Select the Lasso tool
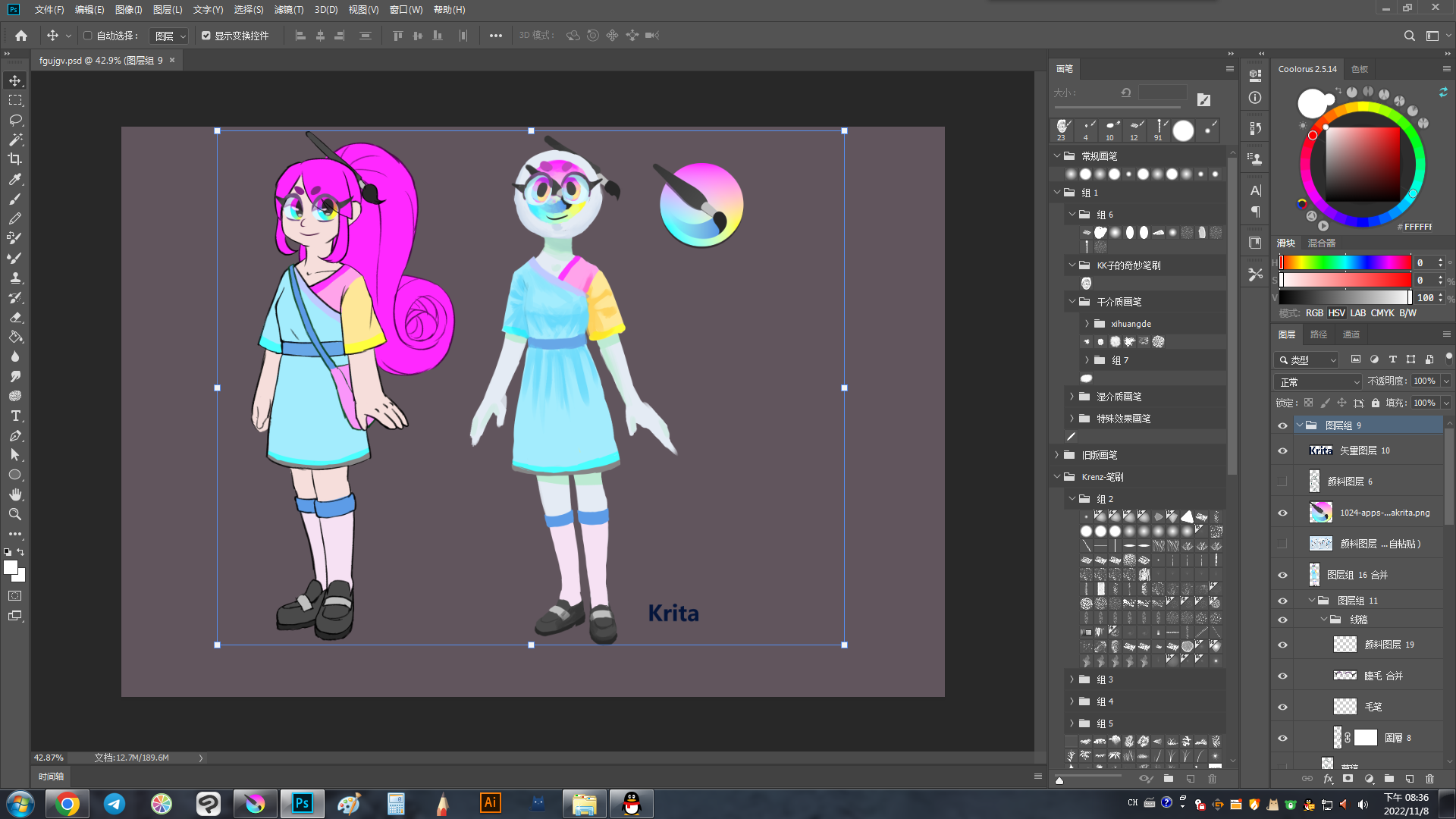This screenshot has height=819, width=1456. (15, 120)
